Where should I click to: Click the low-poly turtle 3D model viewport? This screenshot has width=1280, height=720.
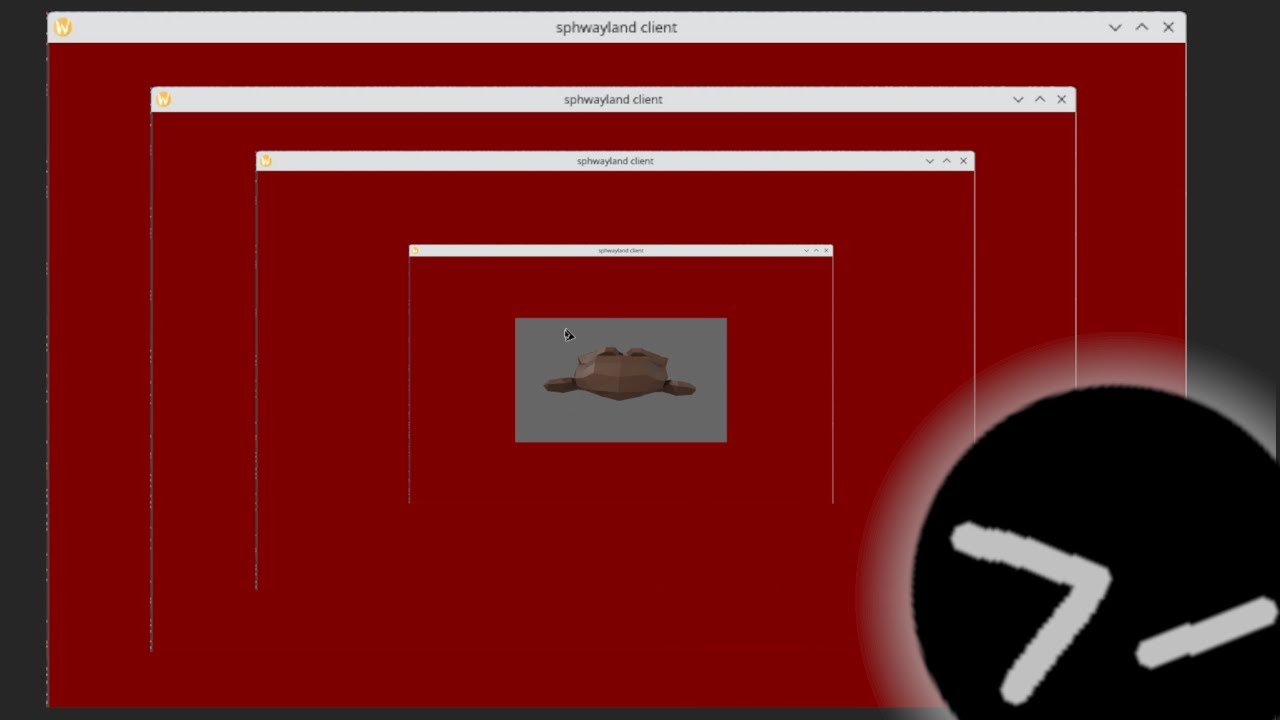621,380
